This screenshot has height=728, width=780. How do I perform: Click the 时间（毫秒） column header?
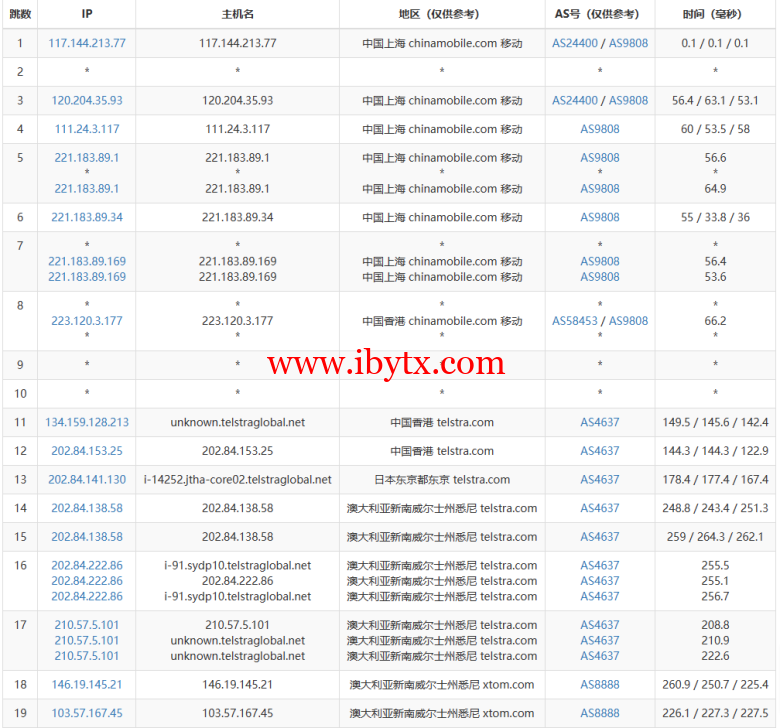pyautogui.click(x=715, y=15)
